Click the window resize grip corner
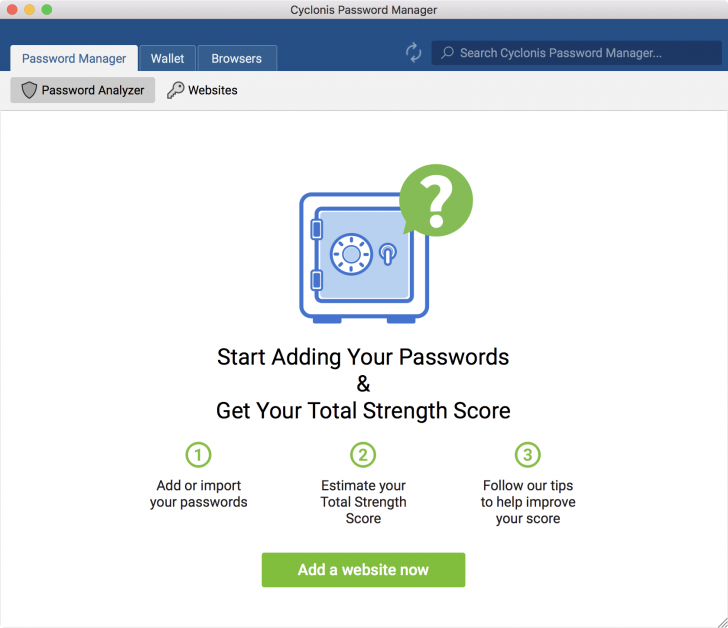This screenshot has height=628, width=728. tap(722, 622)
